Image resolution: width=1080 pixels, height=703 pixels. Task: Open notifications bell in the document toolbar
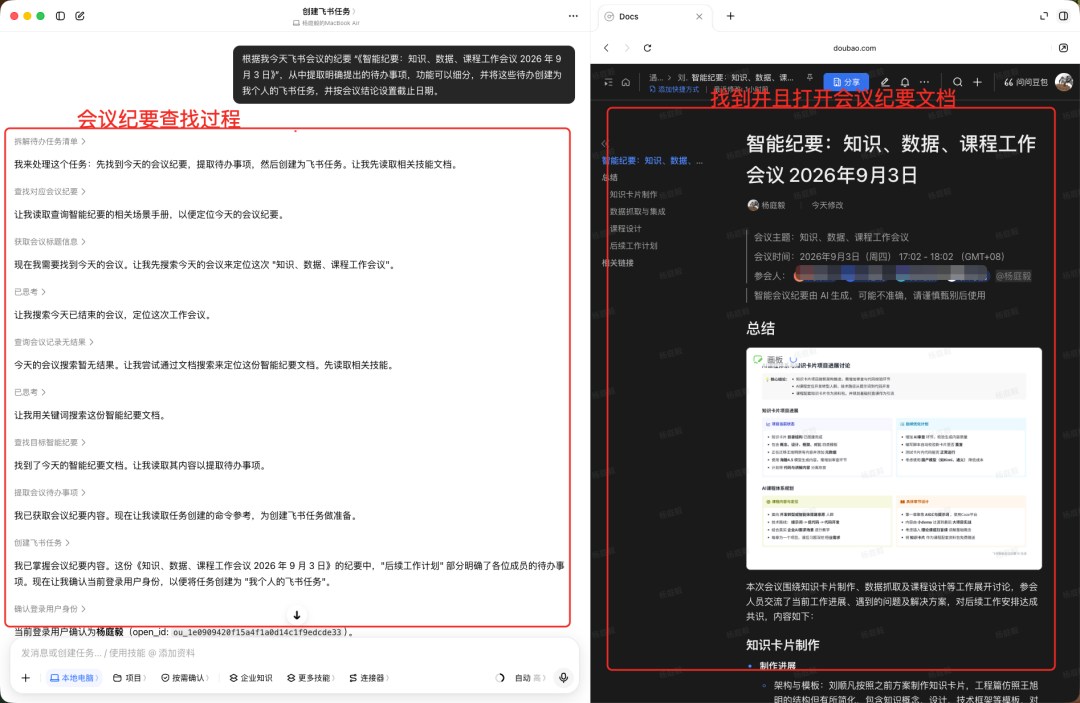pos(905,82)
